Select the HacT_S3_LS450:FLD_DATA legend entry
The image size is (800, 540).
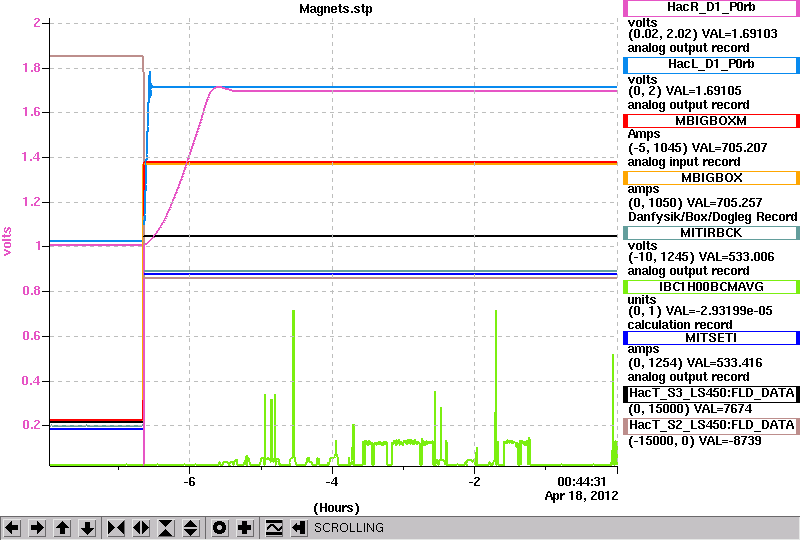tap(711, 394)
